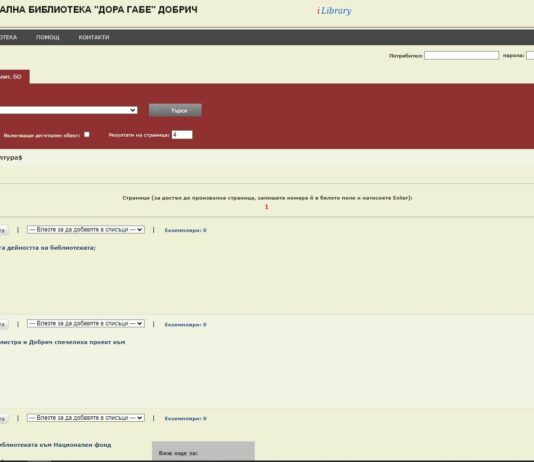Screen dimensions: 534x462
Task: Expand second result's add-to-list dropdown
Action: pos(86,323)
